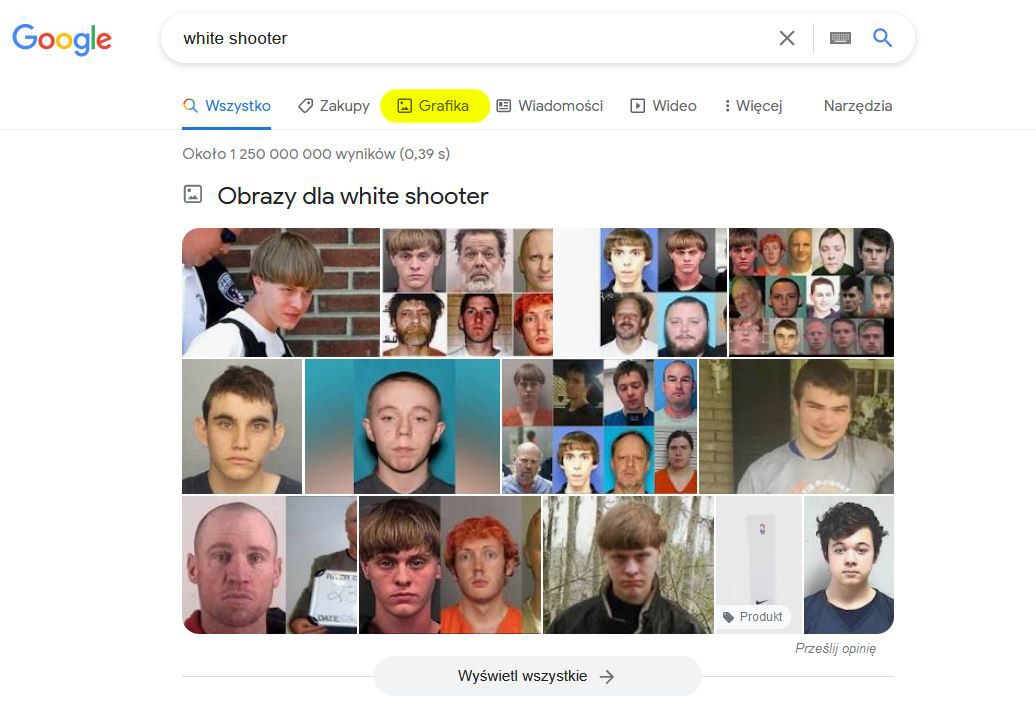
Task: Open the on-screen keyboard icon
Action: tap(840, 38)
